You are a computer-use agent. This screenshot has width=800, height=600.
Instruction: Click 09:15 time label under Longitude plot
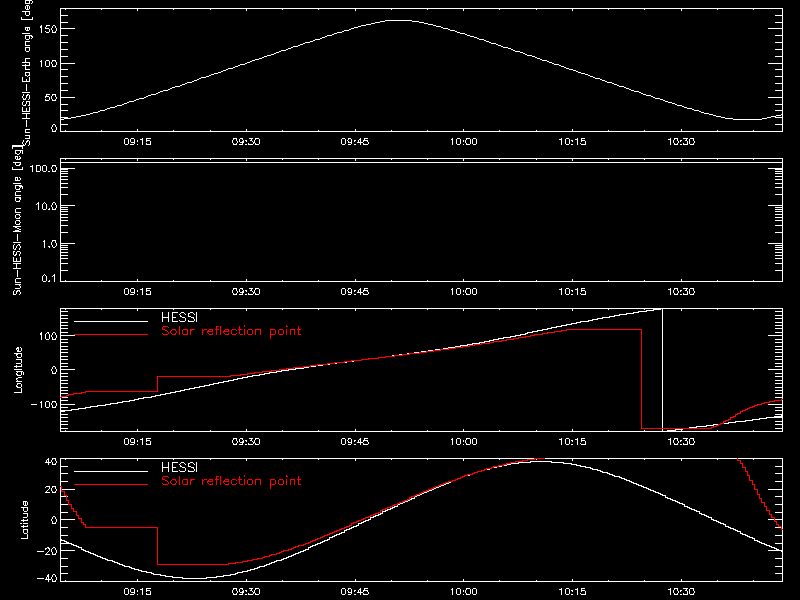point(137,442)
